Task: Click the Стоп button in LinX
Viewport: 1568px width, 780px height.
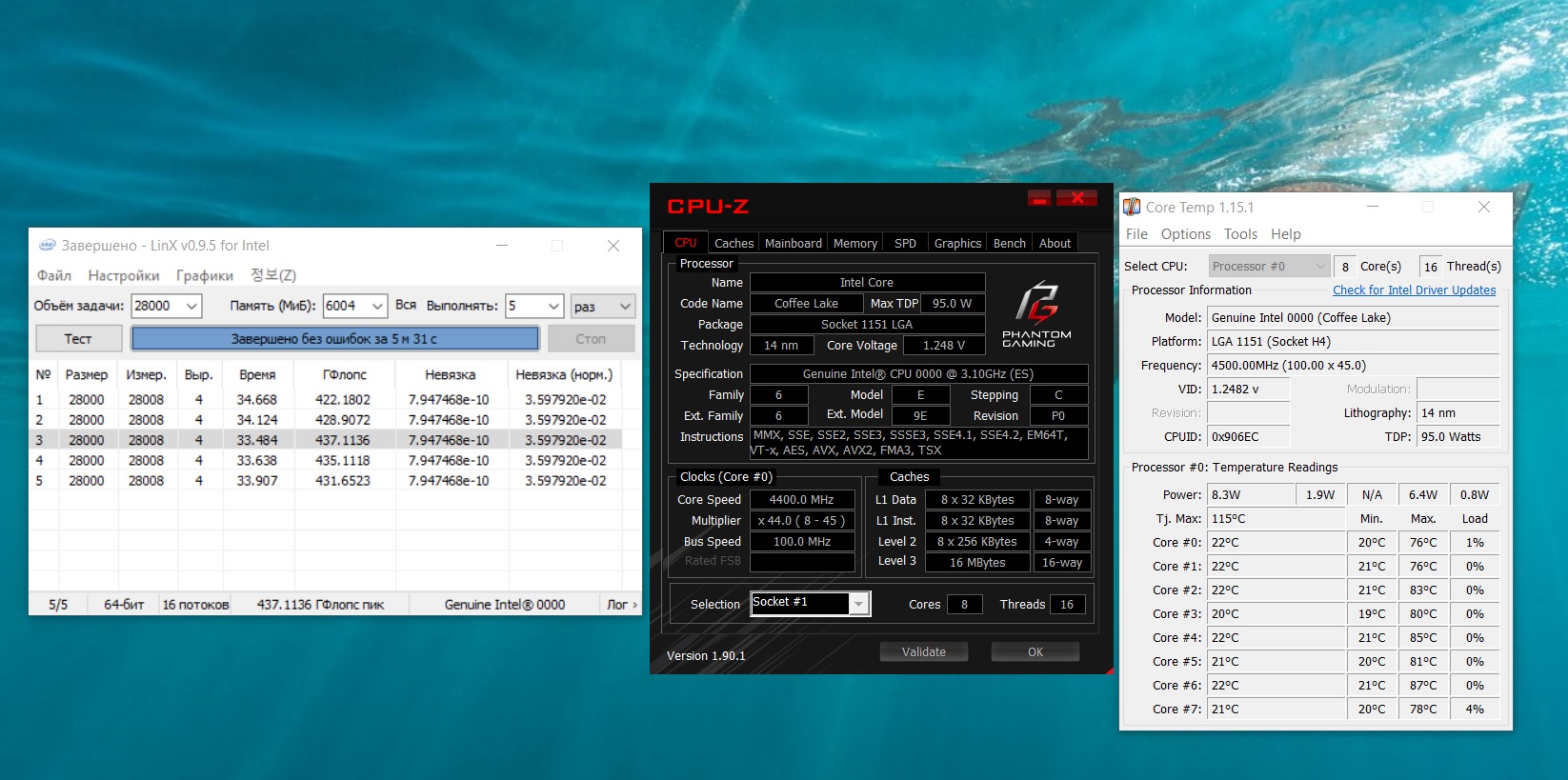Action: click(591, 338)
